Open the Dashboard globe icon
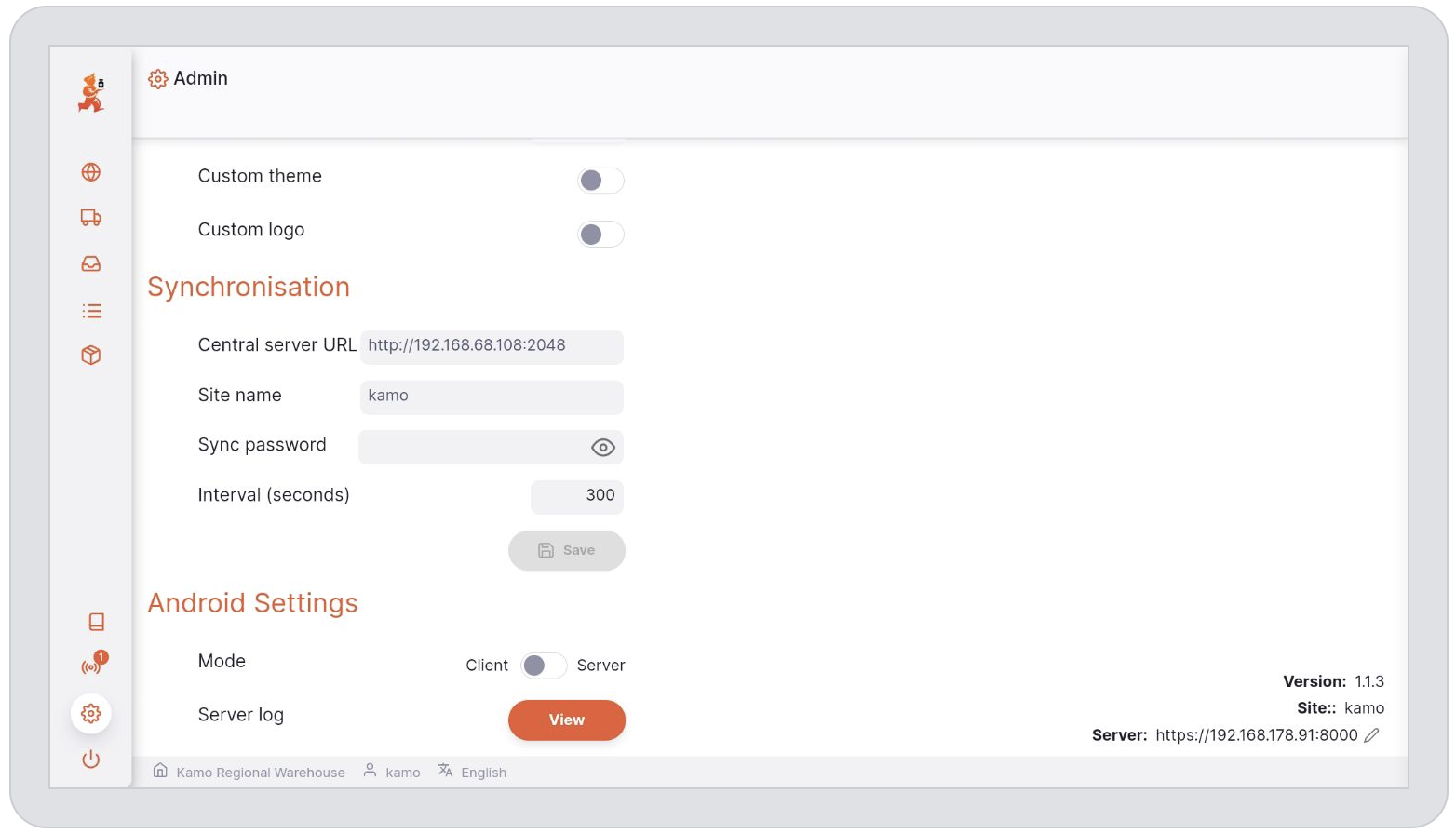Image resolution: width=1456 pixels, height=834 pixels. (90, 172)
